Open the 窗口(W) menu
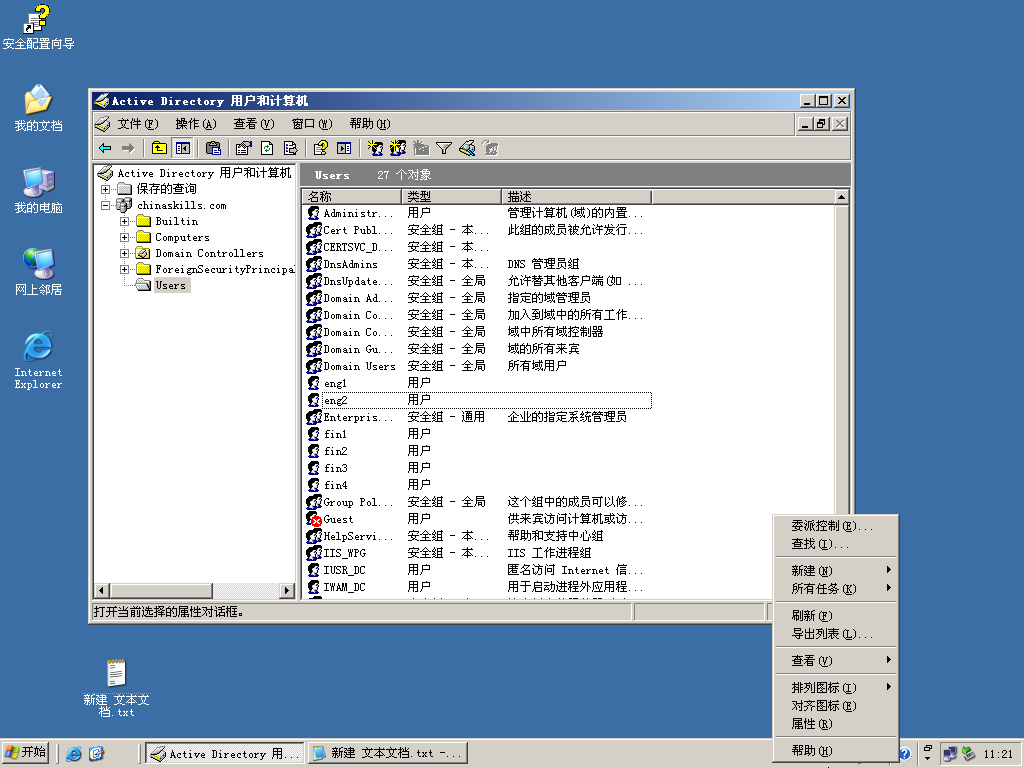The height and width of the screenshot is (768, 1024). pos(312,124)
